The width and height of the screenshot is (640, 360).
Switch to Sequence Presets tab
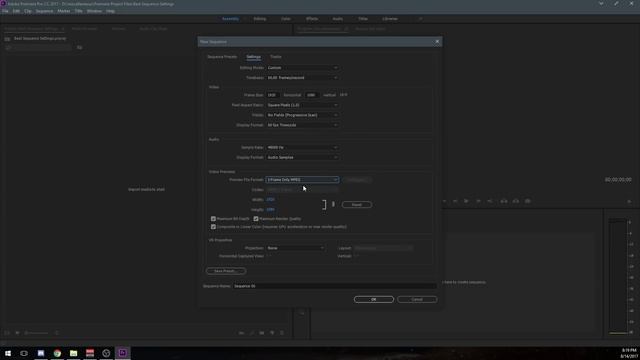tap(222, 57)
